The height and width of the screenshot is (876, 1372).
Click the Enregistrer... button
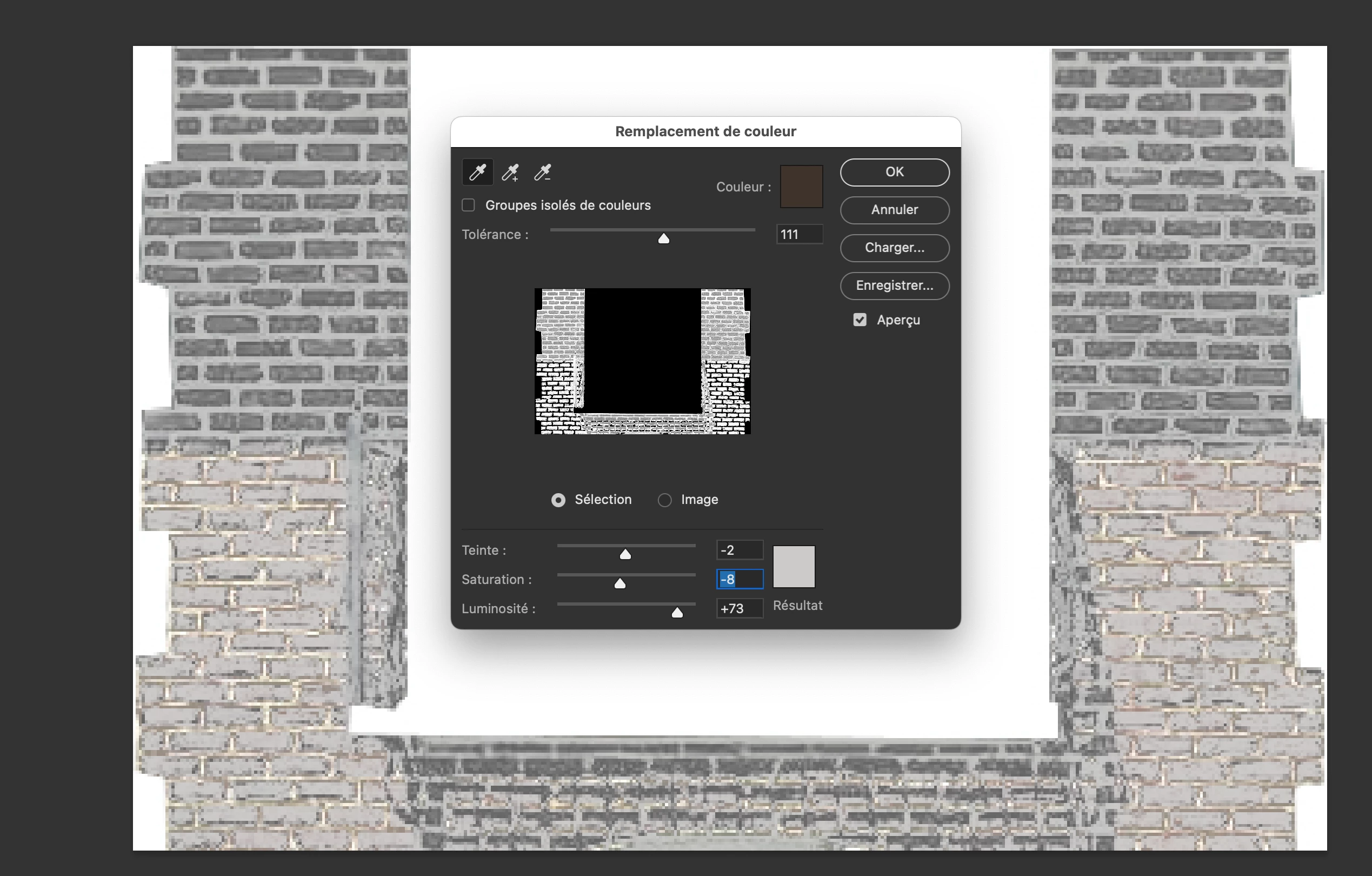pyautogui.click(x=894, y=286)
